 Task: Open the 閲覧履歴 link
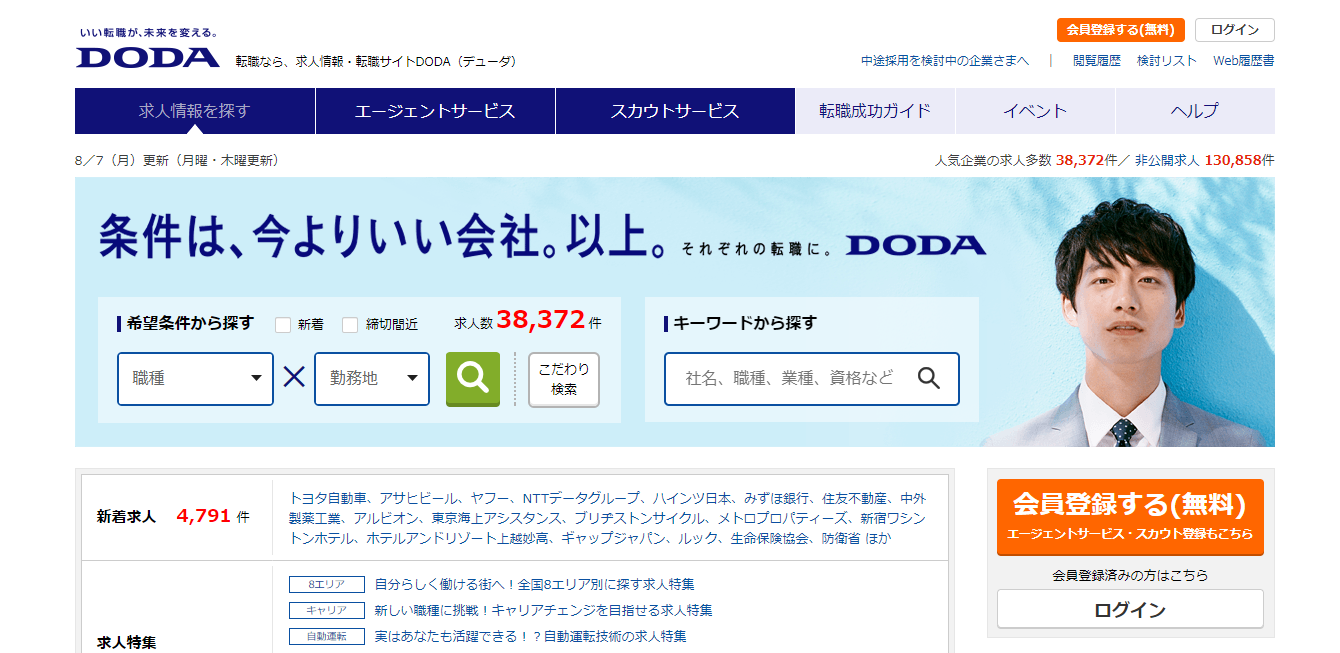pos(1096,61)
